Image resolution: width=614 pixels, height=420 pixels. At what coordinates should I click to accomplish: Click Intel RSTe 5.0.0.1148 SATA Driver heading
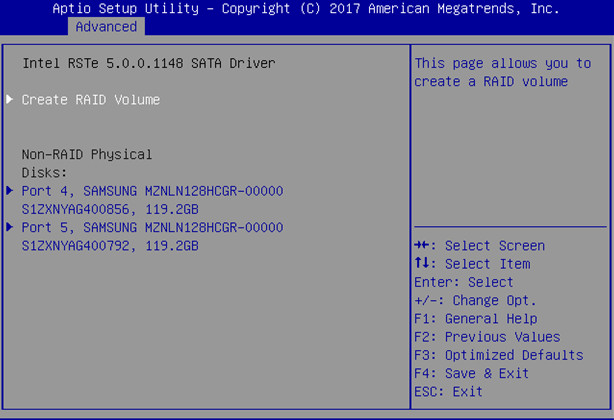[149, 63]
